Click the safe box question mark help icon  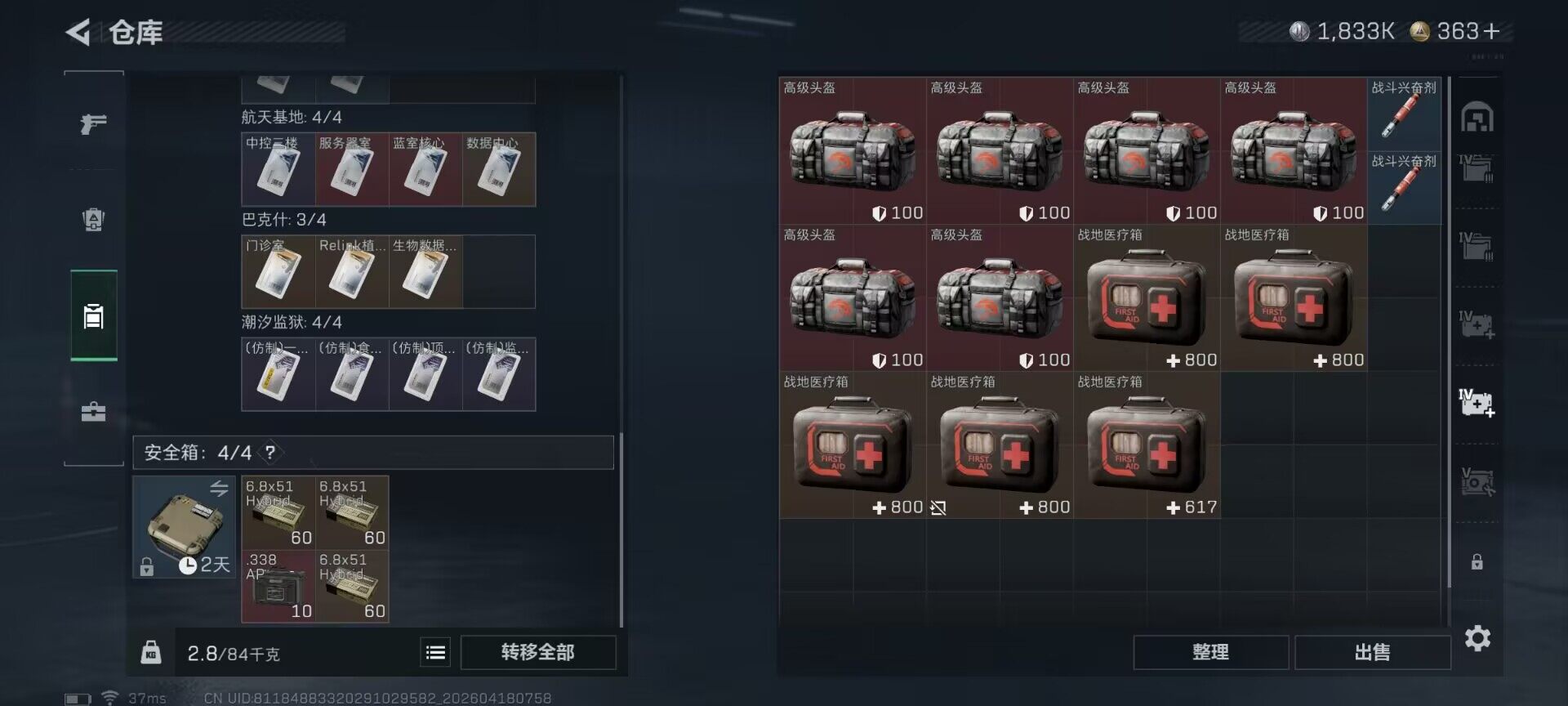[270, 452]
